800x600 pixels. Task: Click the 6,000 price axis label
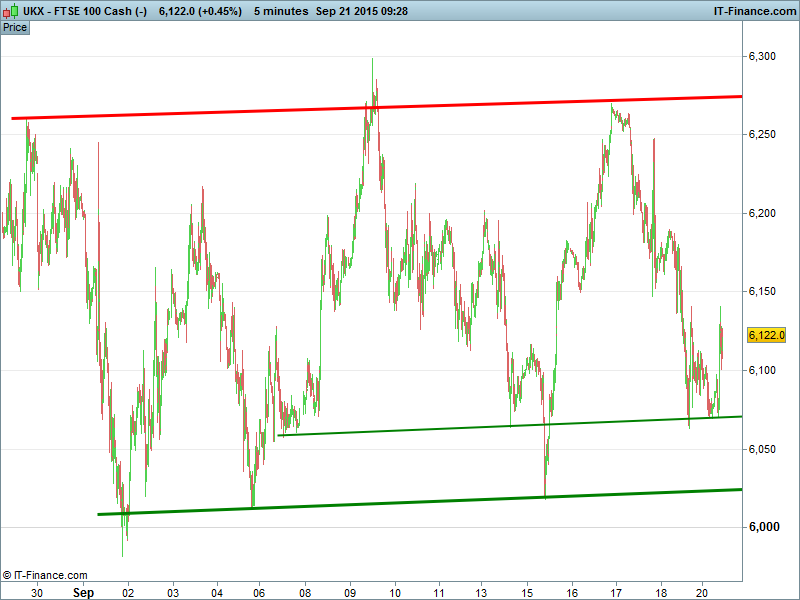pyautogui.click(x=762, y=527)
